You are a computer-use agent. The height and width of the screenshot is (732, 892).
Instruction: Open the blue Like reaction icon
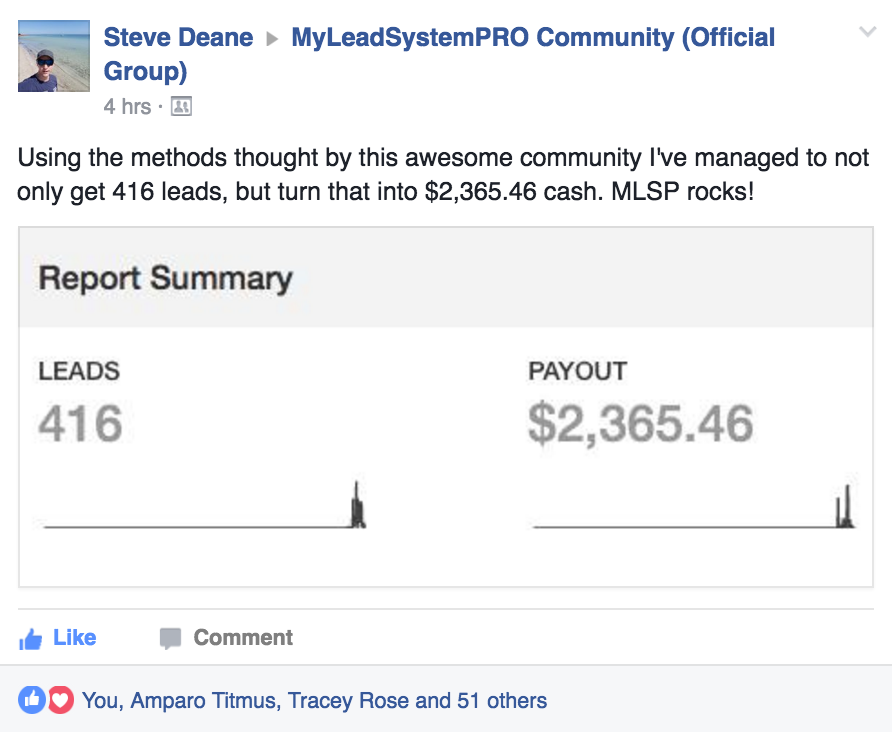point(32,700)
